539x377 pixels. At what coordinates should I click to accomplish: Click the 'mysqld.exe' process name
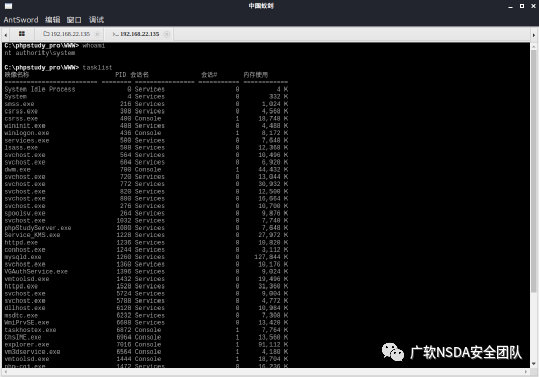tap(23, 257)
